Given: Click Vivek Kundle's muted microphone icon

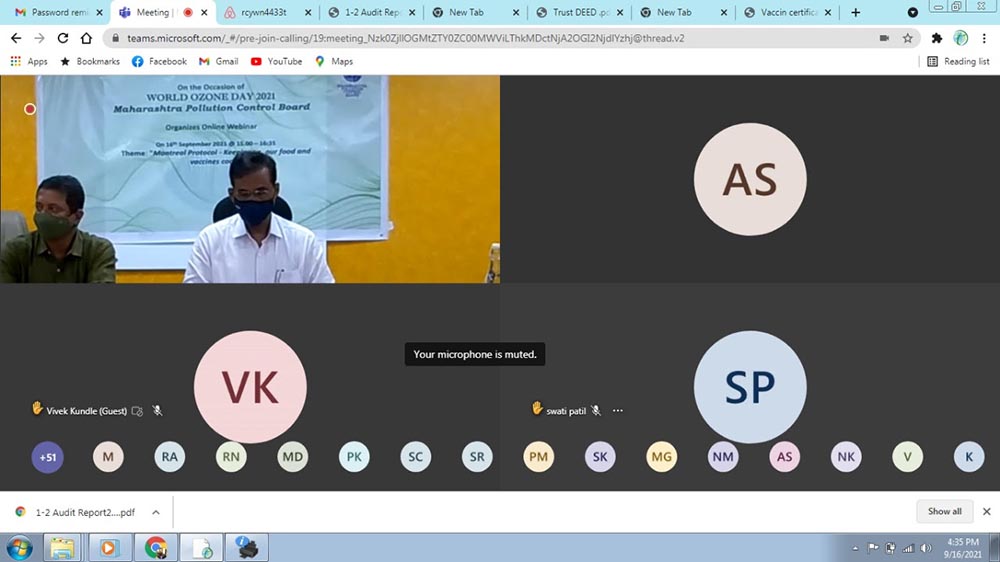Looking at the screenshot, I should pos(157,411).
